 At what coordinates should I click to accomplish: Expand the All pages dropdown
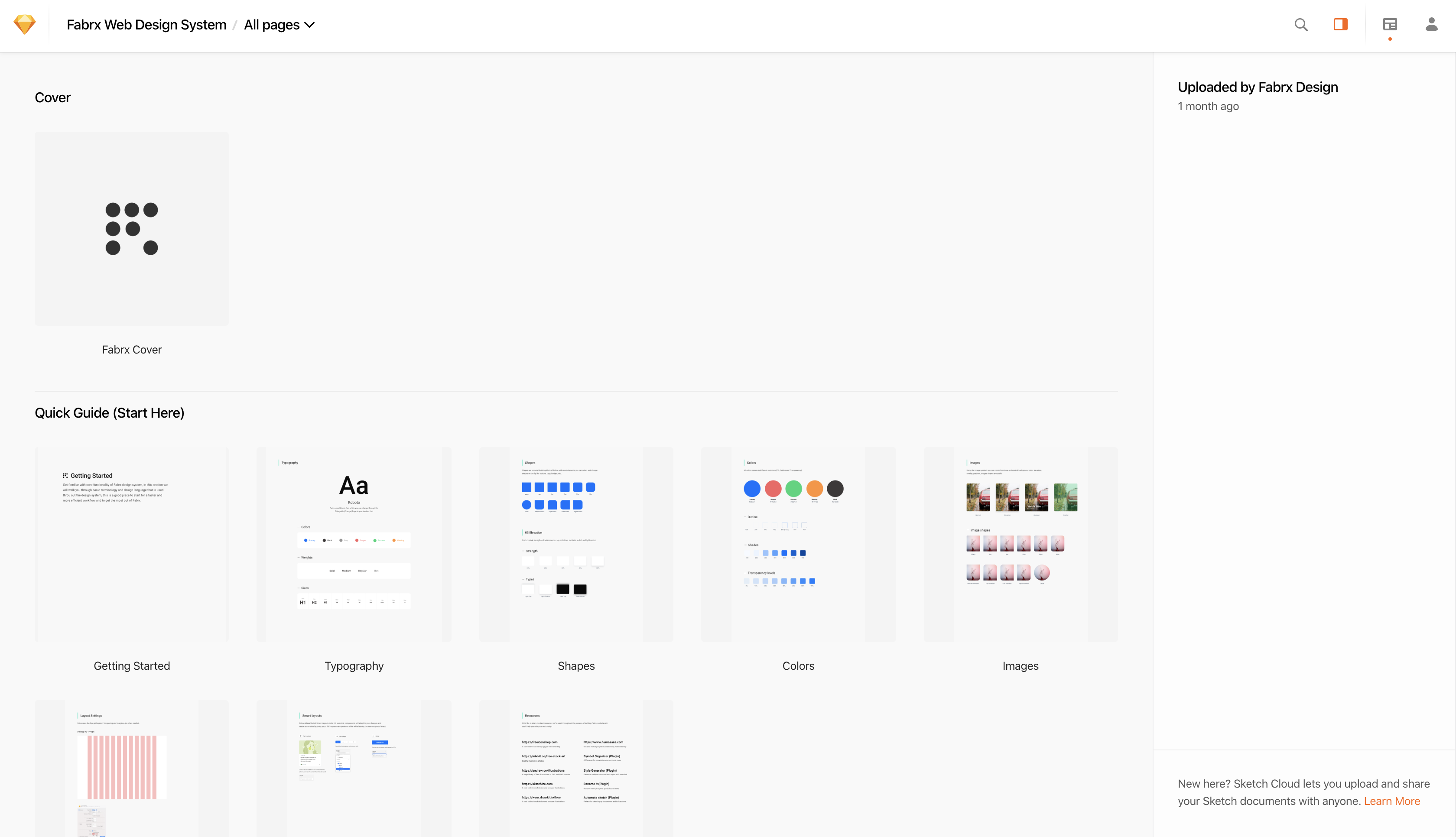272,25
